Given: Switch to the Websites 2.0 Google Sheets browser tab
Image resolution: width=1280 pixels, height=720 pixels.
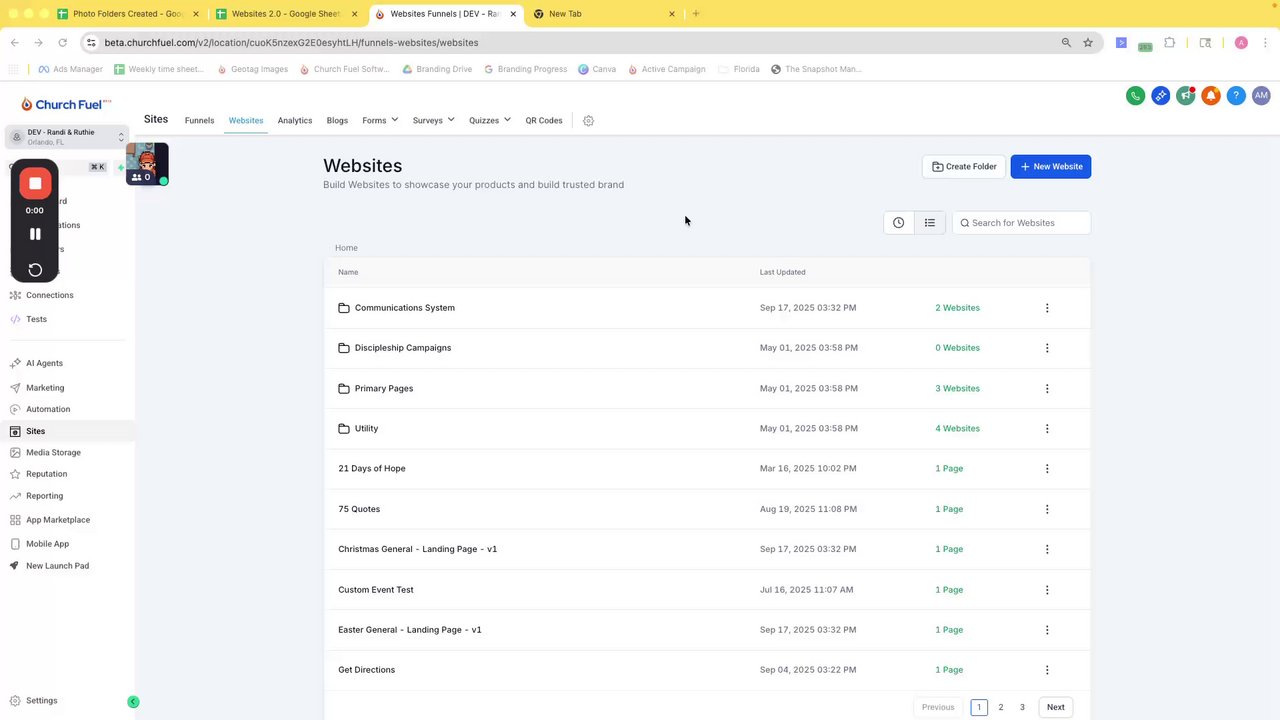Looking at the screenshot, I should [287, 14].
